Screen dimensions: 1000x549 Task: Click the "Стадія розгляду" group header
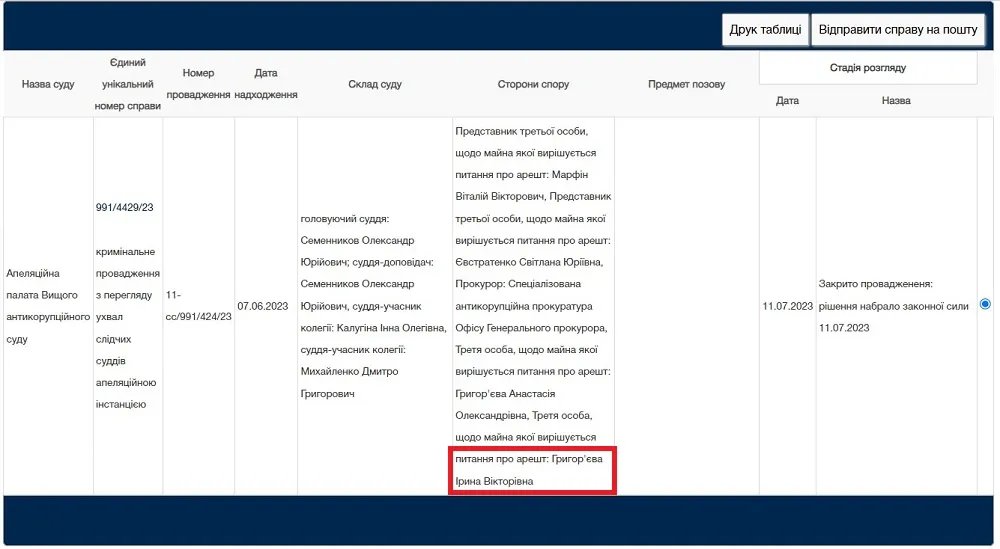coord(868,68)
